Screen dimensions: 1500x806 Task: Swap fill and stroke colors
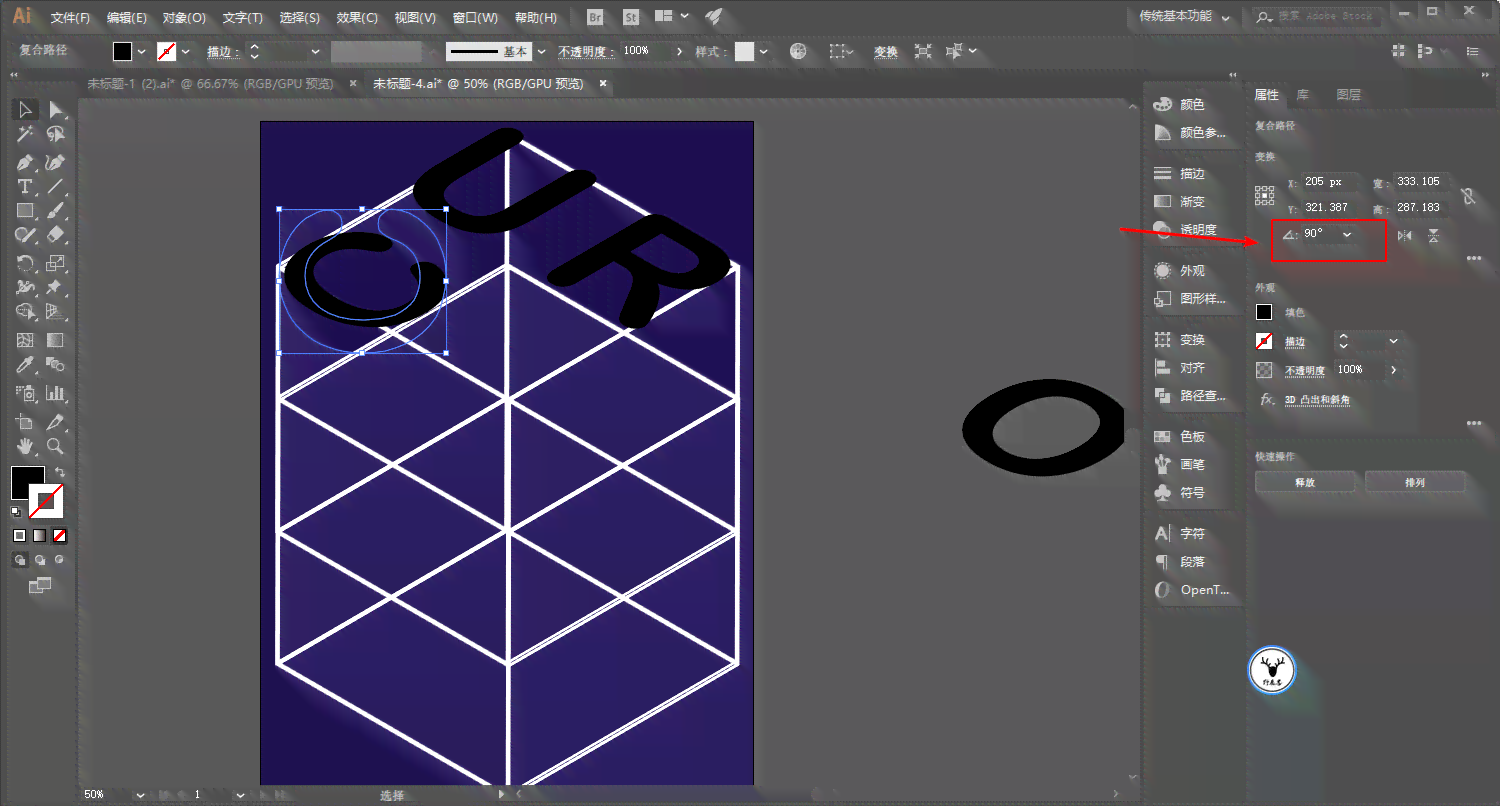point(60,472)
